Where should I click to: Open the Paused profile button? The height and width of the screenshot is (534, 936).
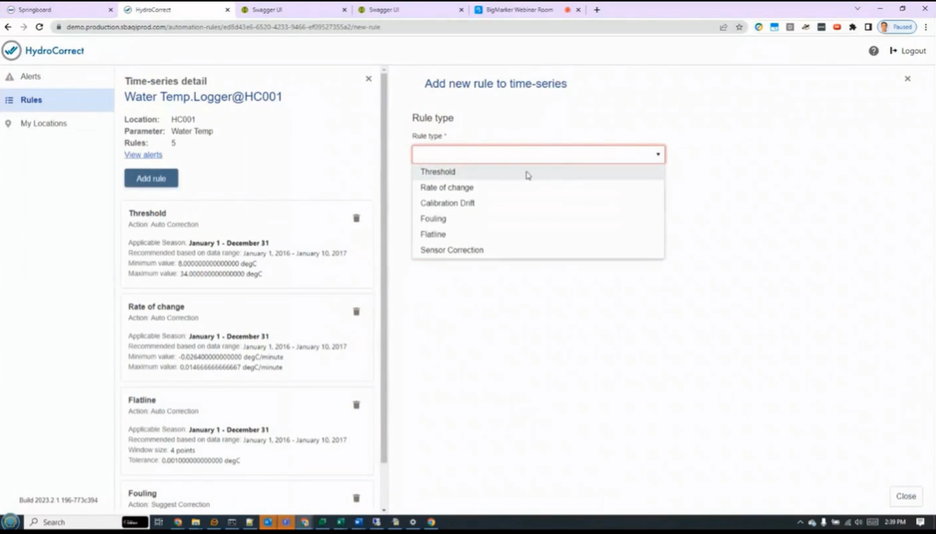tap(897, 27)
